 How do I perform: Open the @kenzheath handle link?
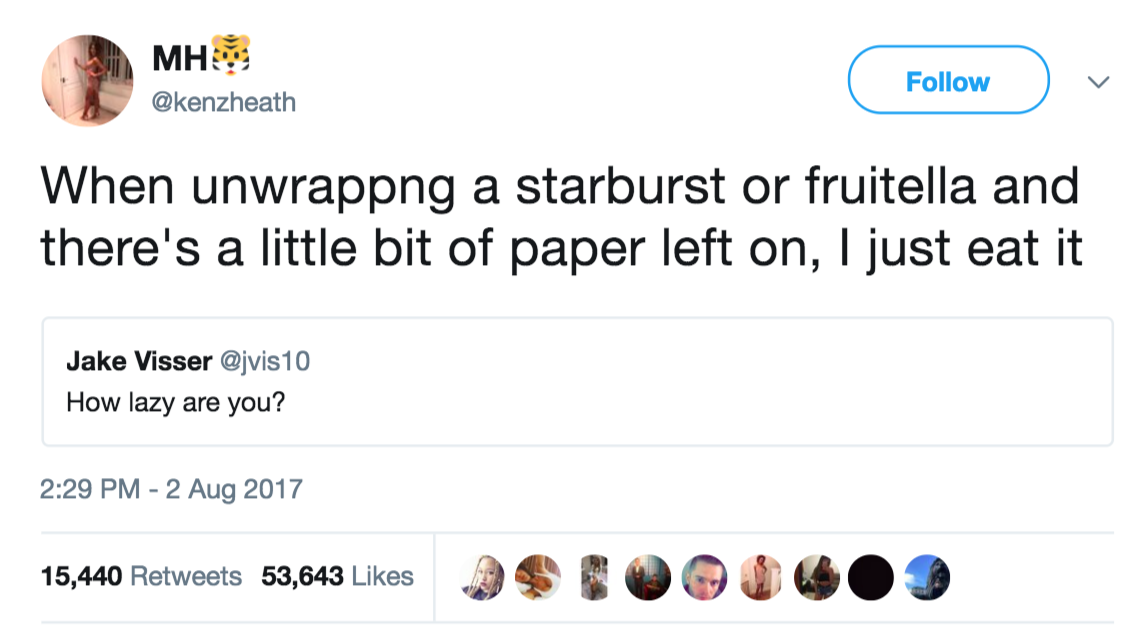224,101
